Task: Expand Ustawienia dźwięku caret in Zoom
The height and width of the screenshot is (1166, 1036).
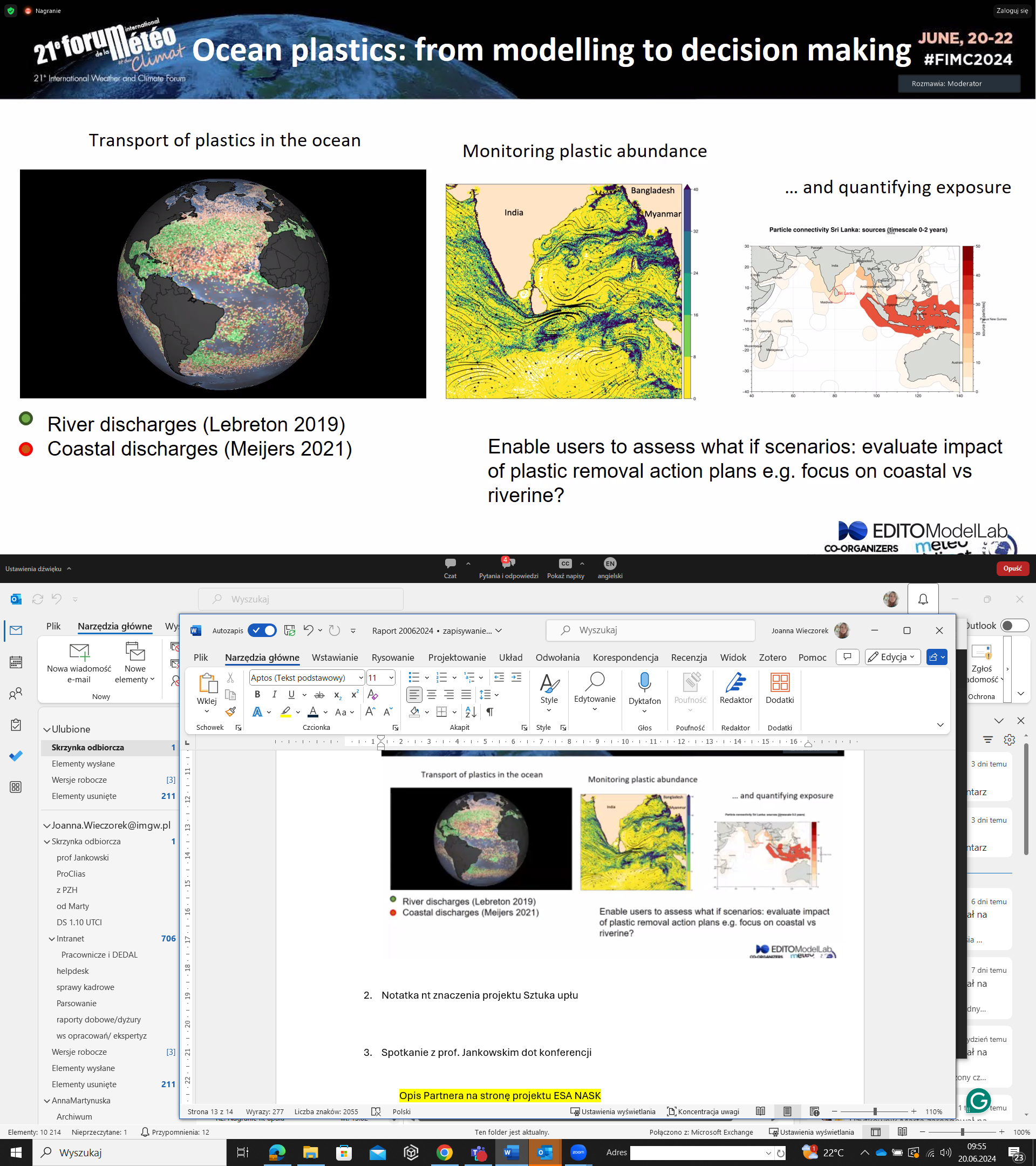Action: pyautogui.click(x=69, y=569)
